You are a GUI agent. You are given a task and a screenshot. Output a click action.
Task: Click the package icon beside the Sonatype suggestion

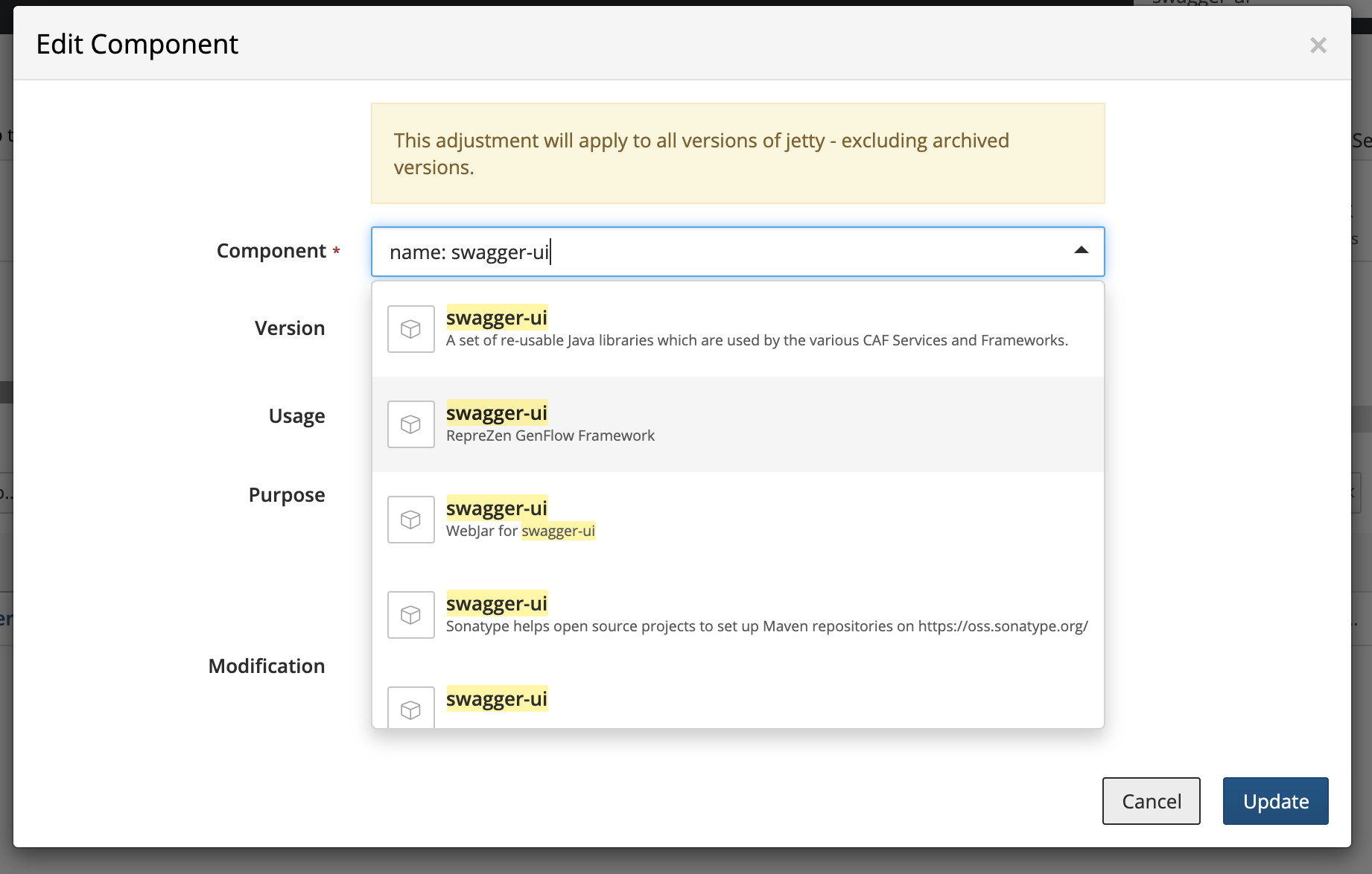[410, 614]
